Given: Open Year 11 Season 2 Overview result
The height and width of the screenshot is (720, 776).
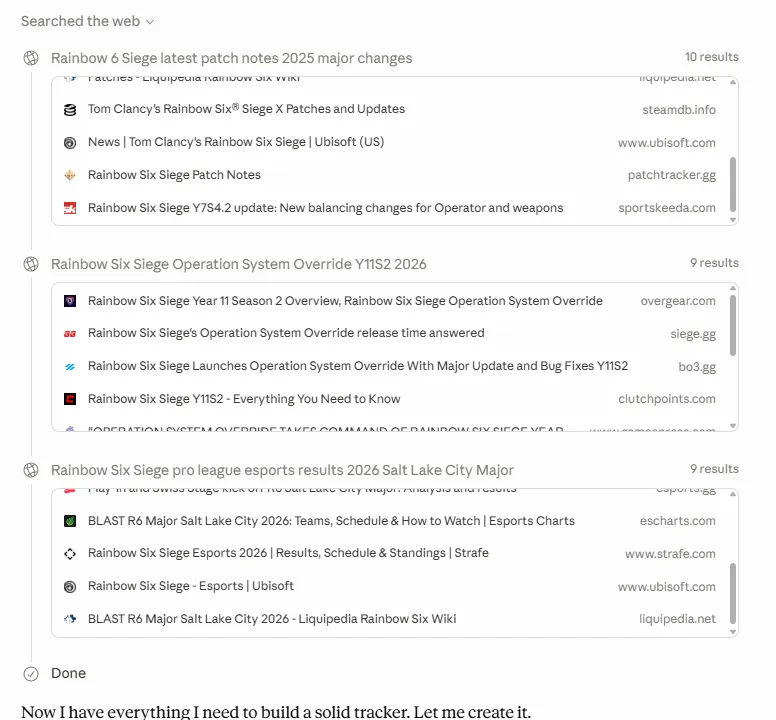Looking at the screenshot, I should (345, 301).
